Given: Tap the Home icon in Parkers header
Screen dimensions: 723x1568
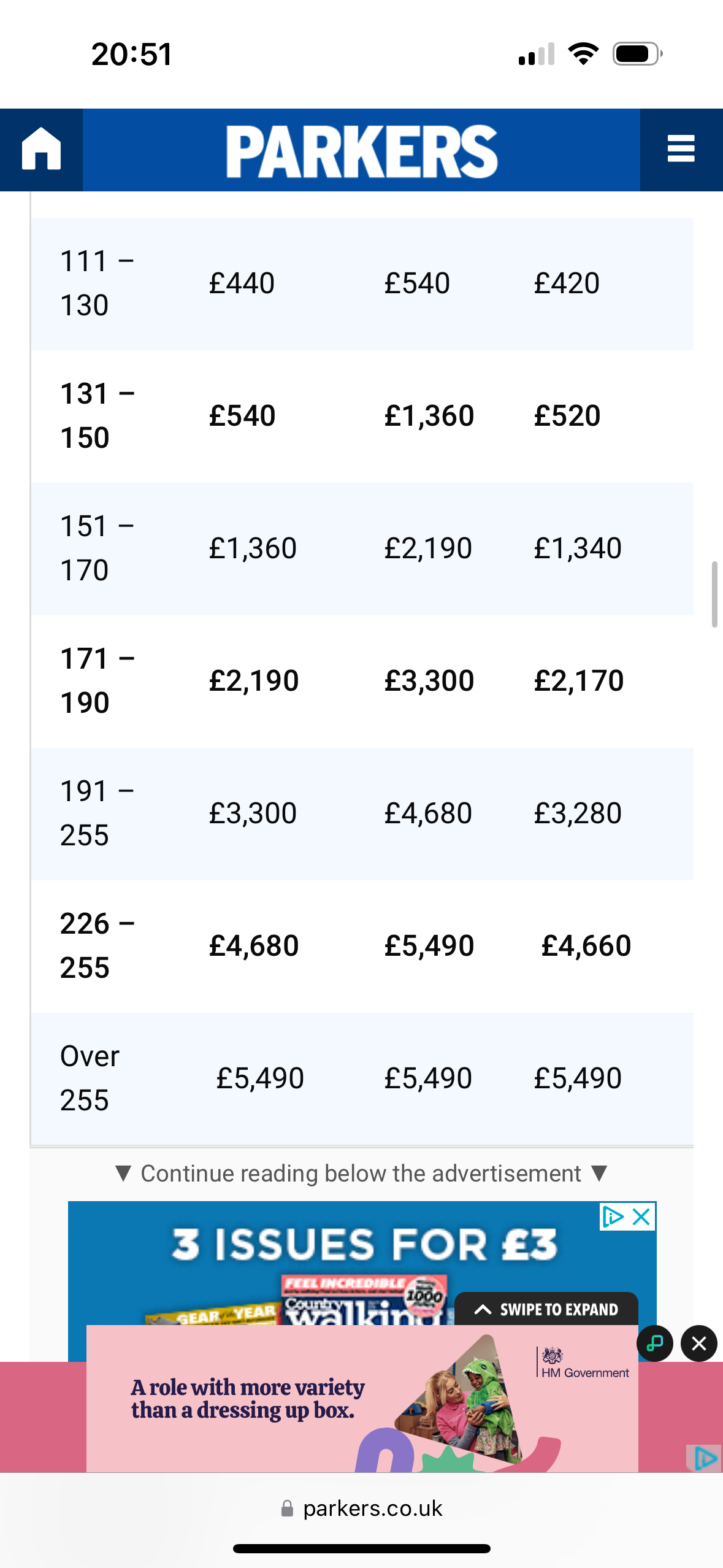Looking at the screenshot, I should point(41,150).
